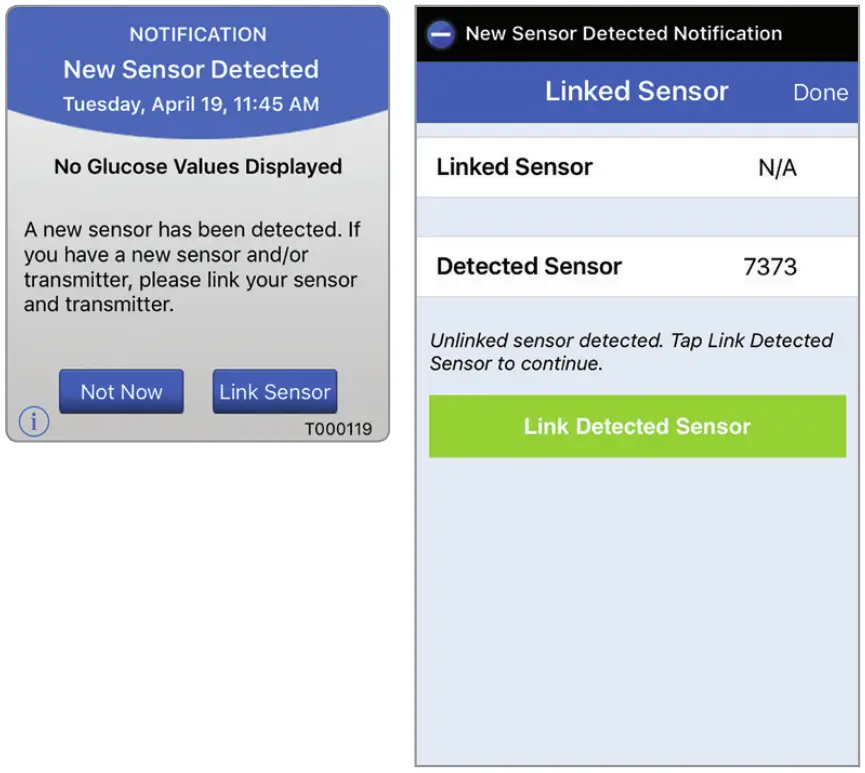Viewport: 865px width, 773px height.
Task: Click the Not Now button
Action: coord(121,391)
